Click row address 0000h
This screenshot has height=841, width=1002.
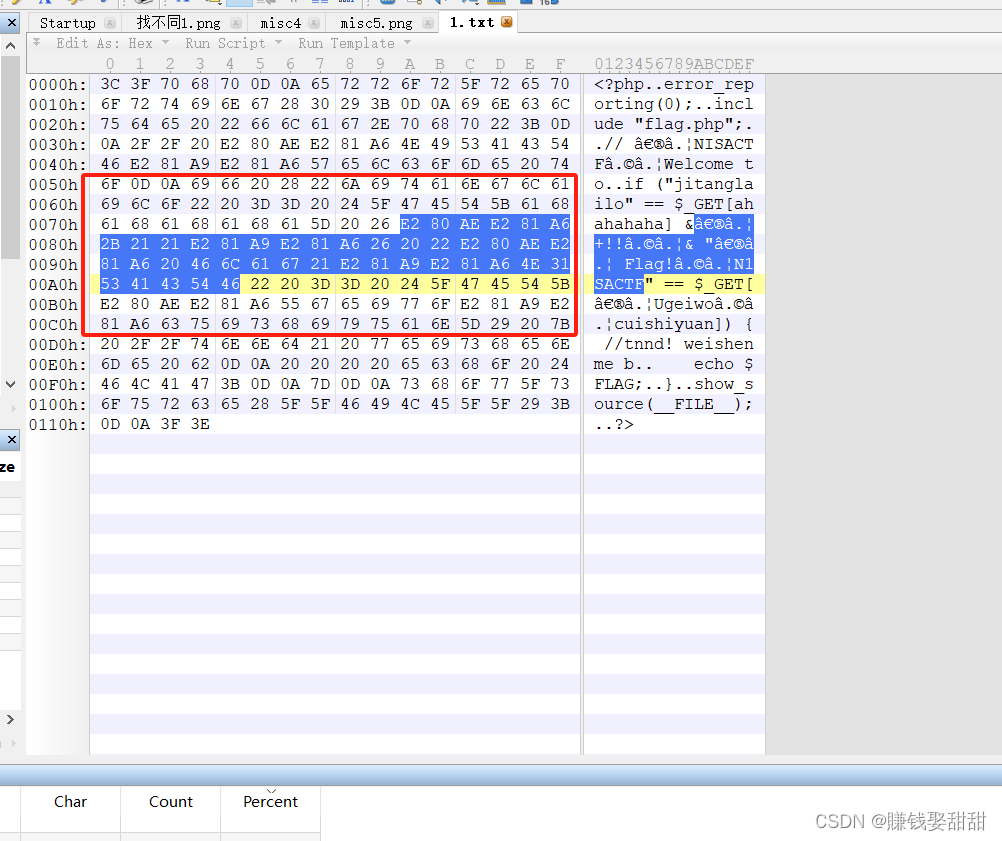(x=58, y=84)
